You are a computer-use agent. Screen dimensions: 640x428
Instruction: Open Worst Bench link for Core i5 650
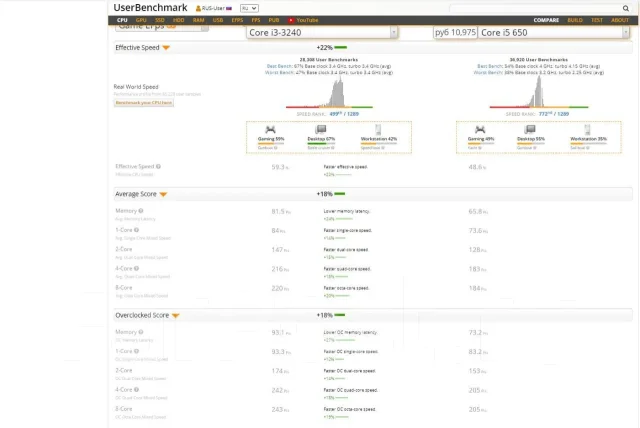(489, 73)
